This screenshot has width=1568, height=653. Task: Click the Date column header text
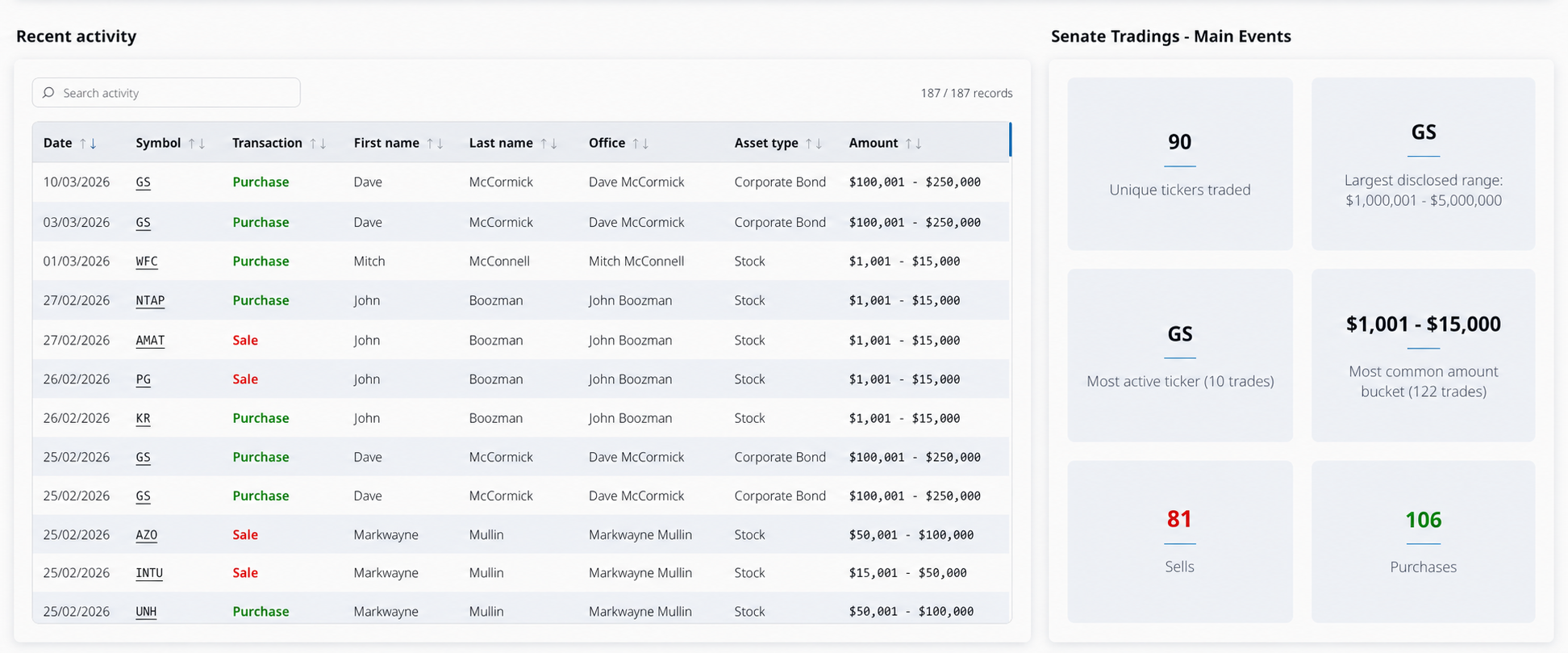pos(58,143)
